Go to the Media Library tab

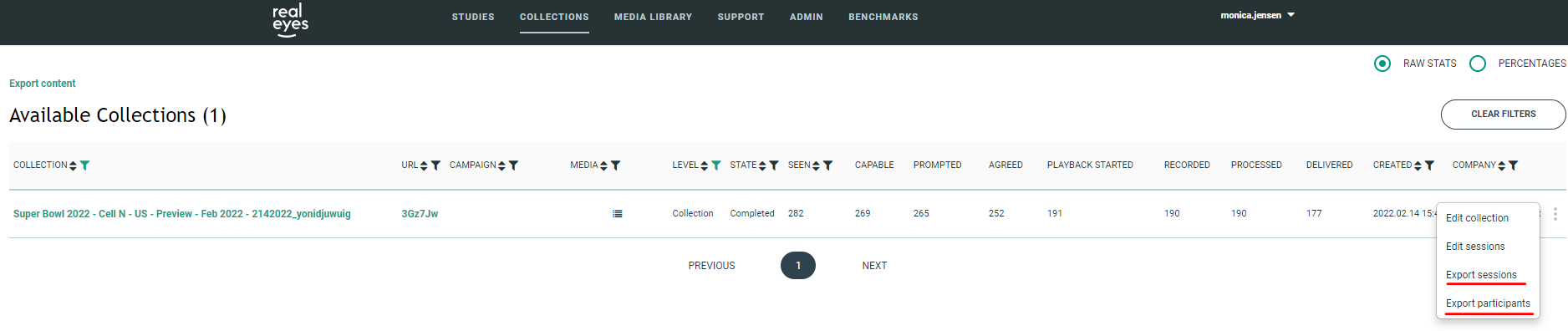point(653,17)
